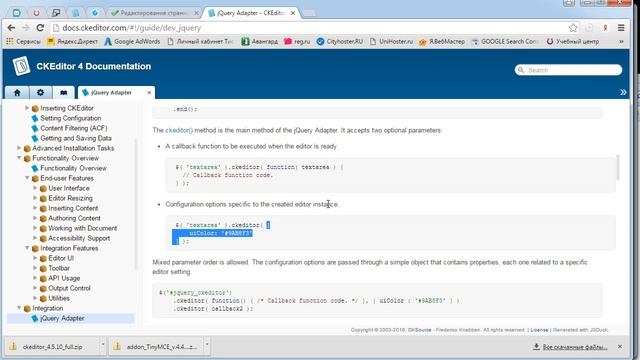Open the CKSource footer link

(419, 330)
